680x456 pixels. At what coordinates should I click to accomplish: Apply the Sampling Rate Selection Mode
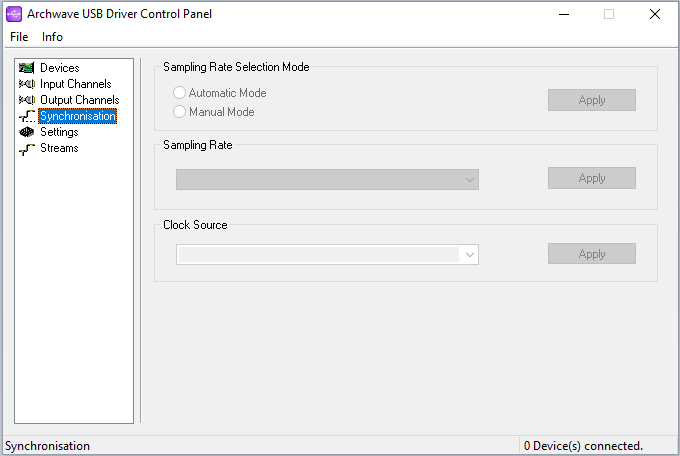pos(591,100)
